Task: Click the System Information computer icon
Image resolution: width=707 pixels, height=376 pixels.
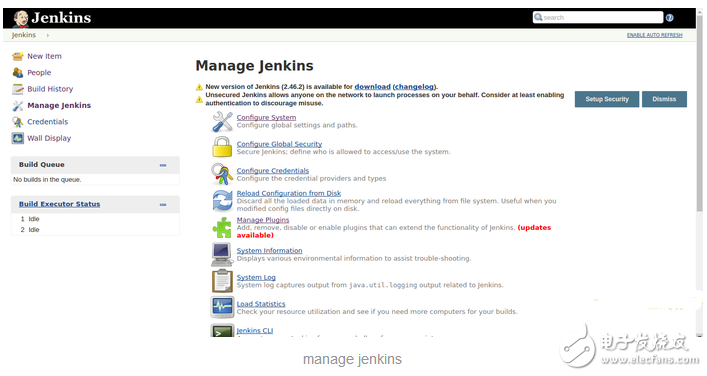Action: pos(222,254)
